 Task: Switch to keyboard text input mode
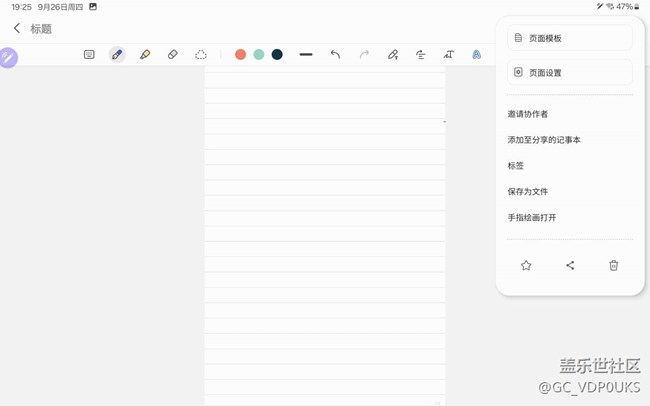[x=89, y=55]
